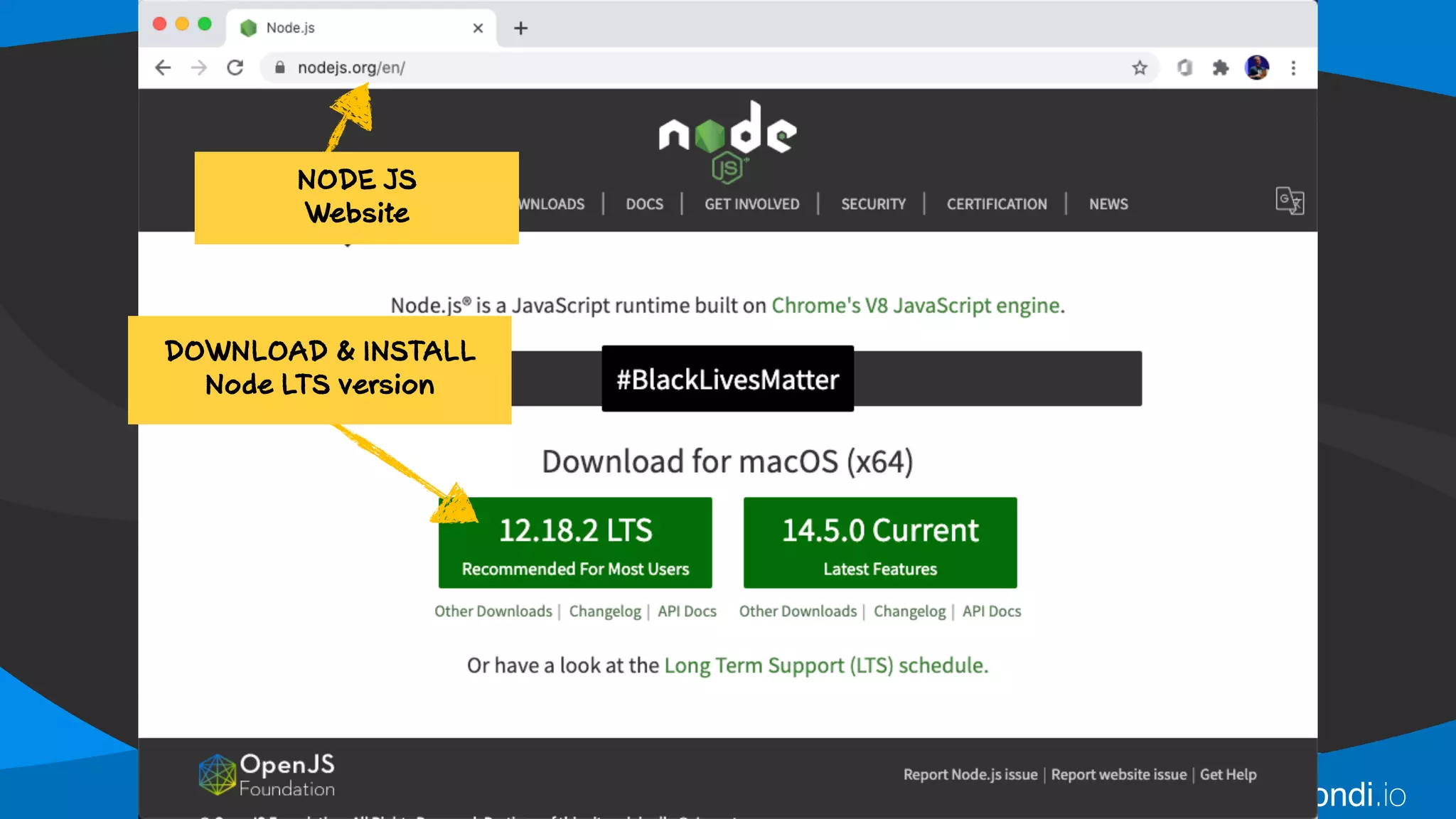This screenshot has height=819, width=1456.
Task: Open the Chrome's V8 JavaScript engine link
Action: coord(917,306)
